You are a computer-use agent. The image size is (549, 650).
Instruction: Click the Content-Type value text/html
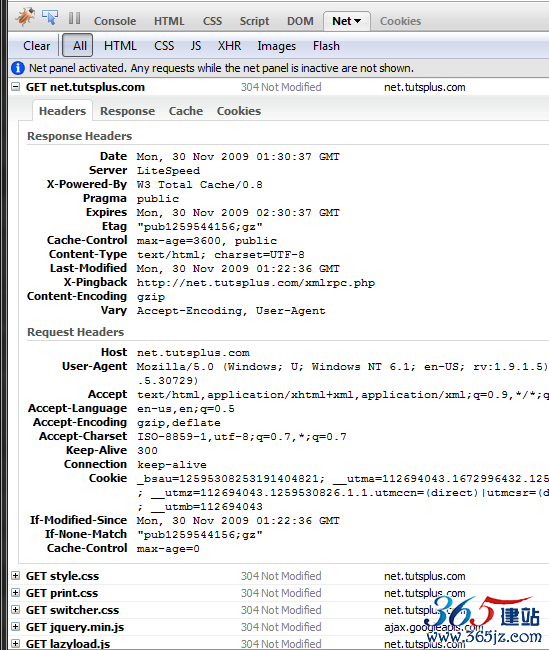[x=221, y=255]
